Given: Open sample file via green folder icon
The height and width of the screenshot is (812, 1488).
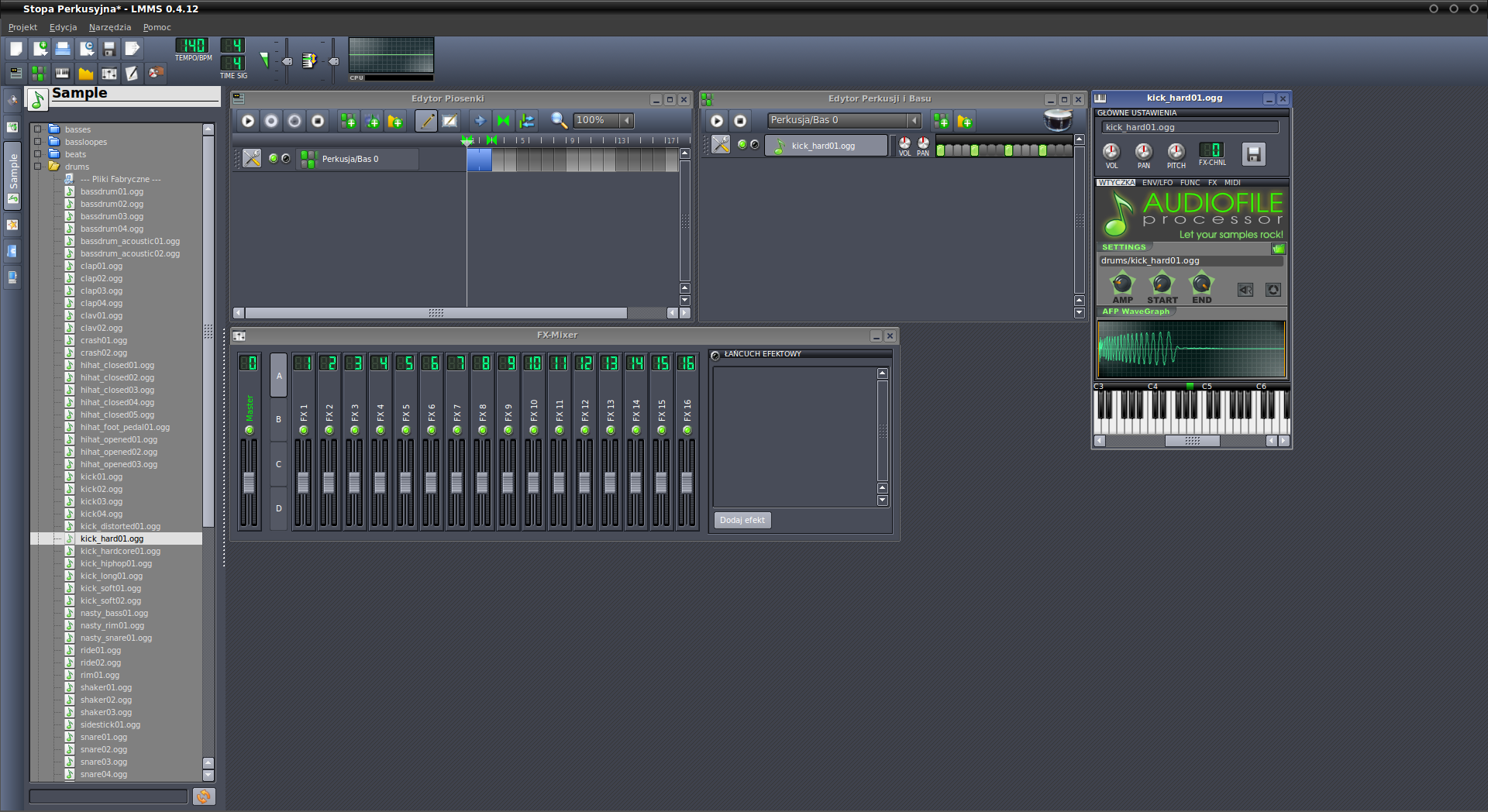Looking at the screenshot, I should pos(1279,248).
